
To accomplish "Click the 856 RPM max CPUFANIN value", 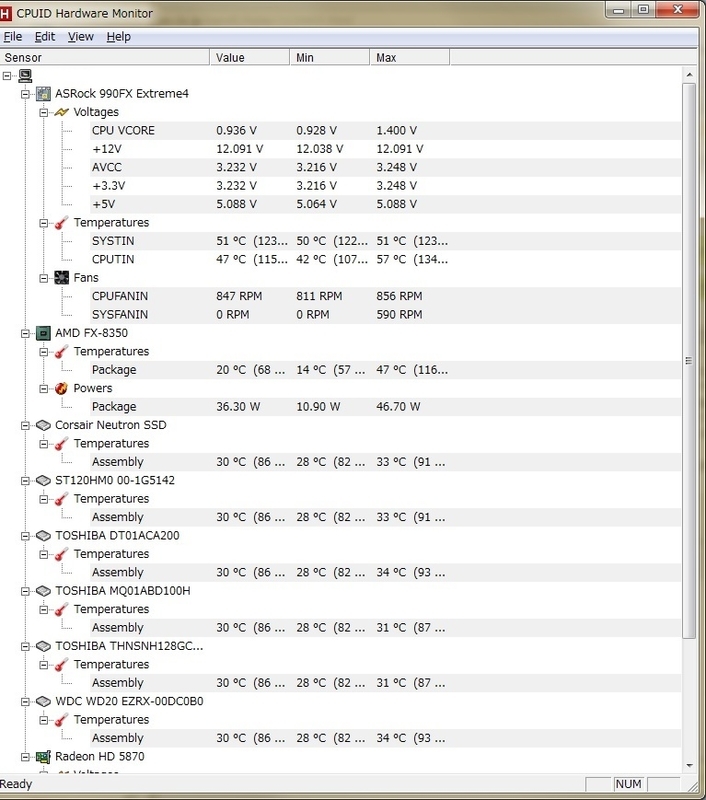I will pyautogui.click(x=399, y=296).
